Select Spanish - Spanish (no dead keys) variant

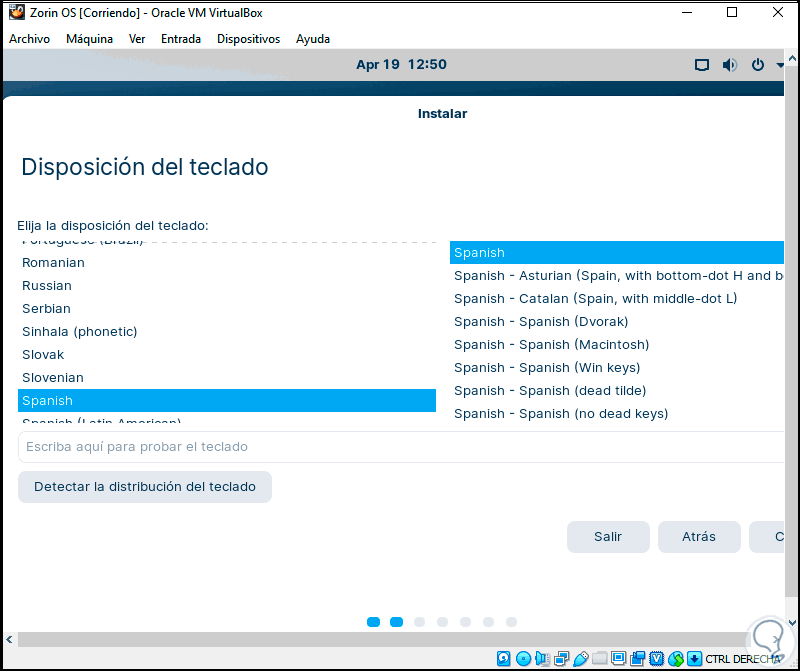tap(617, 413)
